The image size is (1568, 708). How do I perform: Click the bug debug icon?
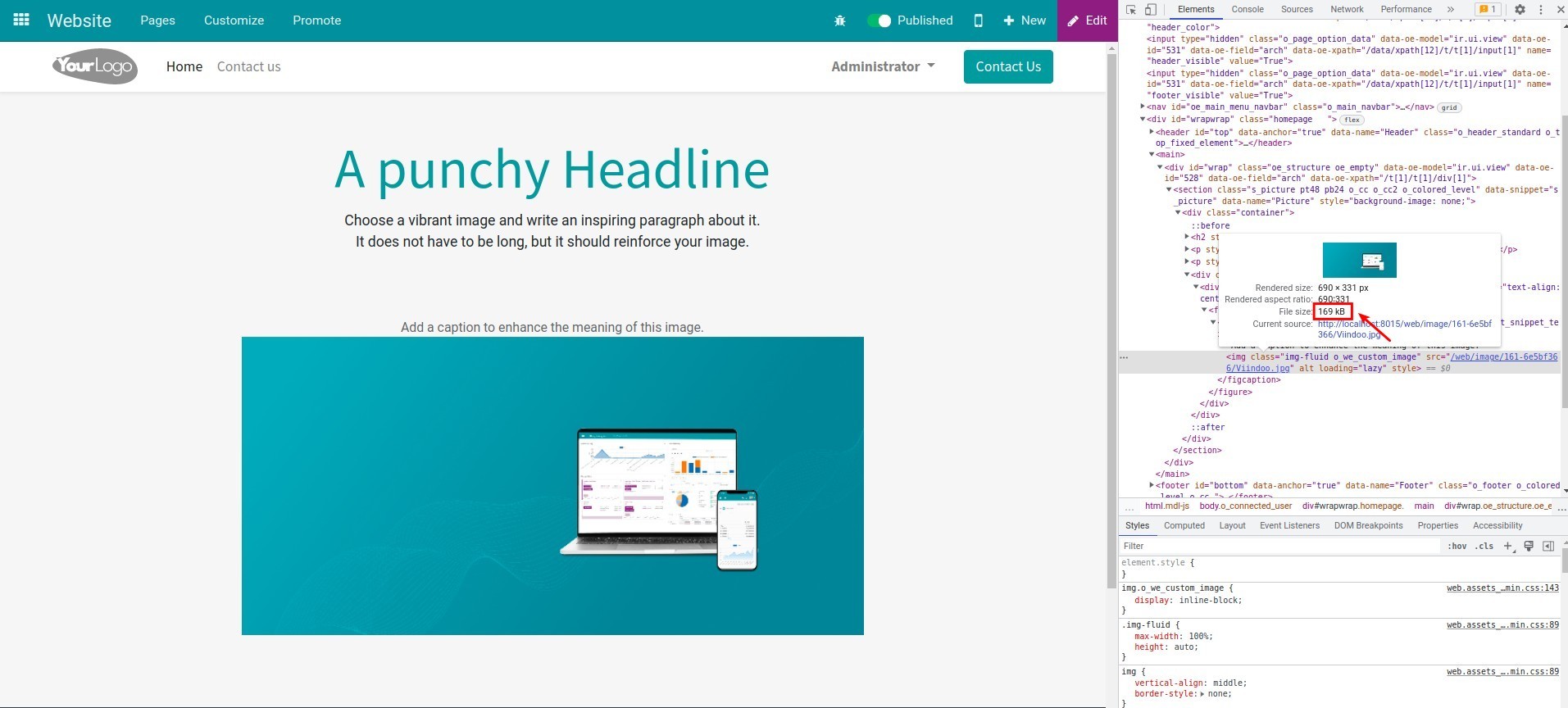tap(839, 20)
